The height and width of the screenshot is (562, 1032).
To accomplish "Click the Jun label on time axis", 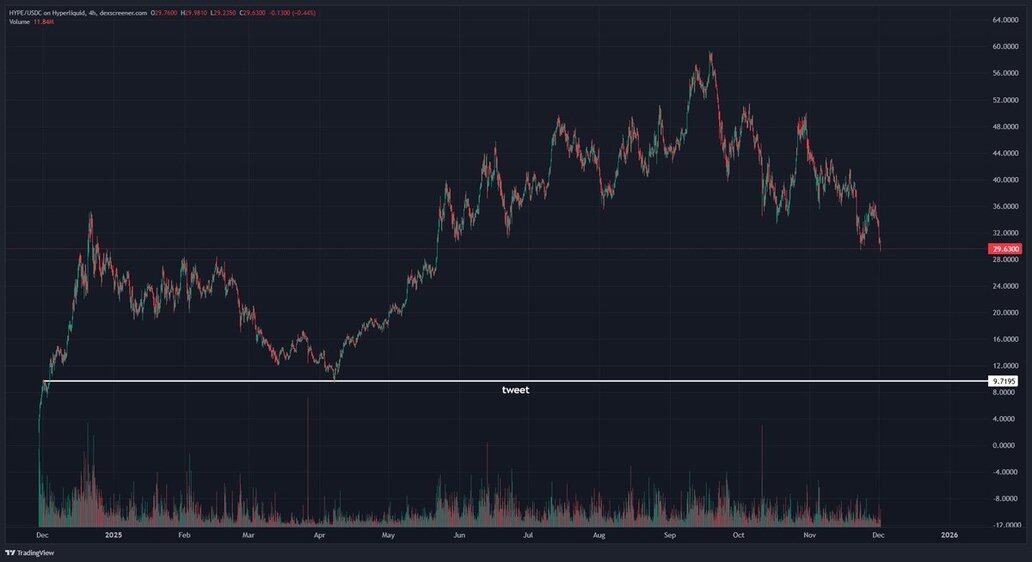I will pos(459,535).
